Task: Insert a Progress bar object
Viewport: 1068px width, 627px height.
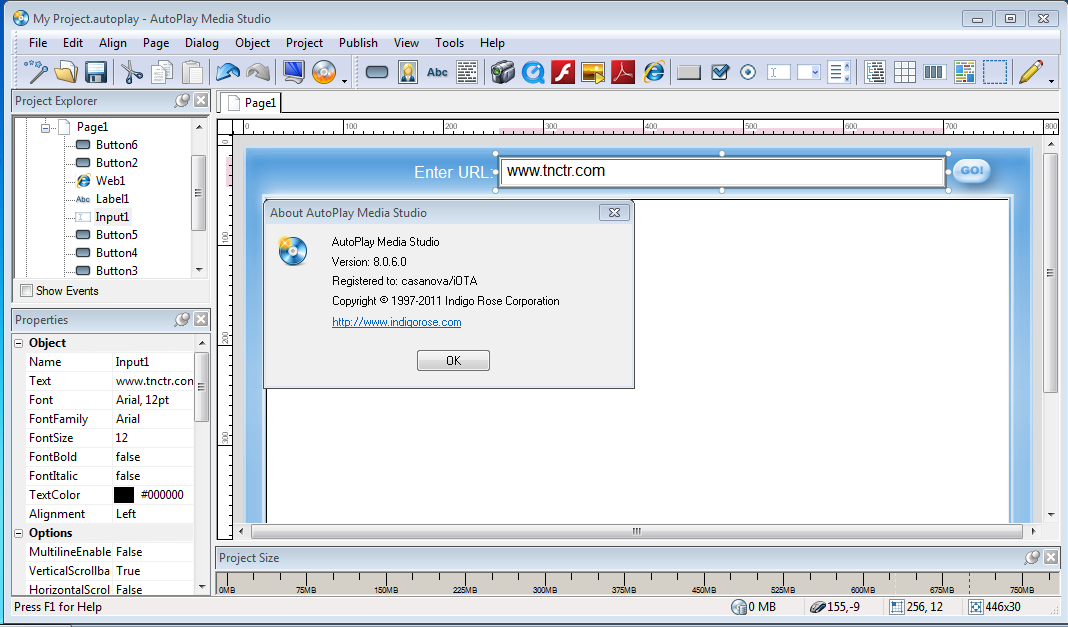Action: (934, 71)
